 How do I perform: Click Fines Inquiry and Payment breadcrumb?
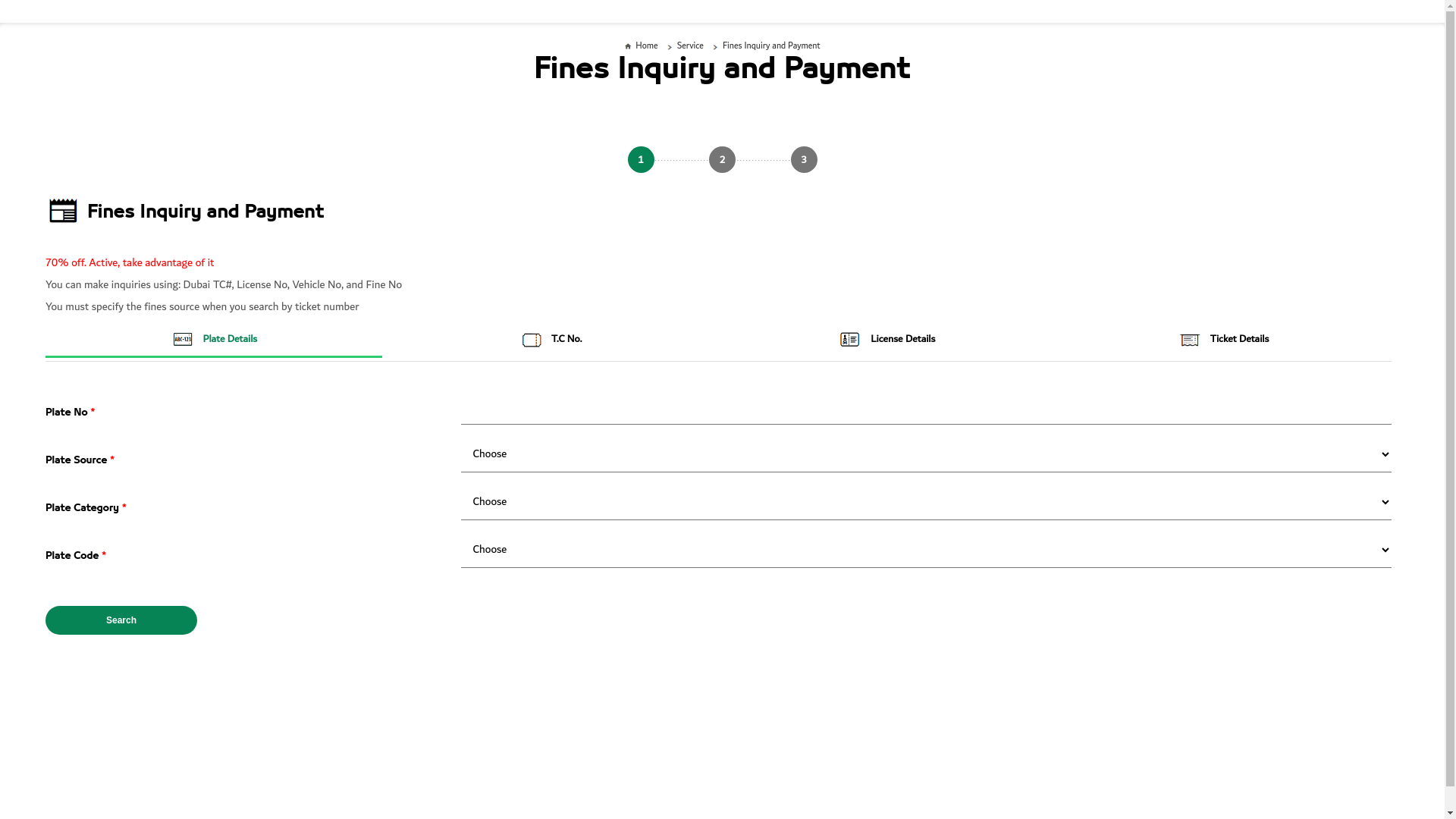pos(770,46)
